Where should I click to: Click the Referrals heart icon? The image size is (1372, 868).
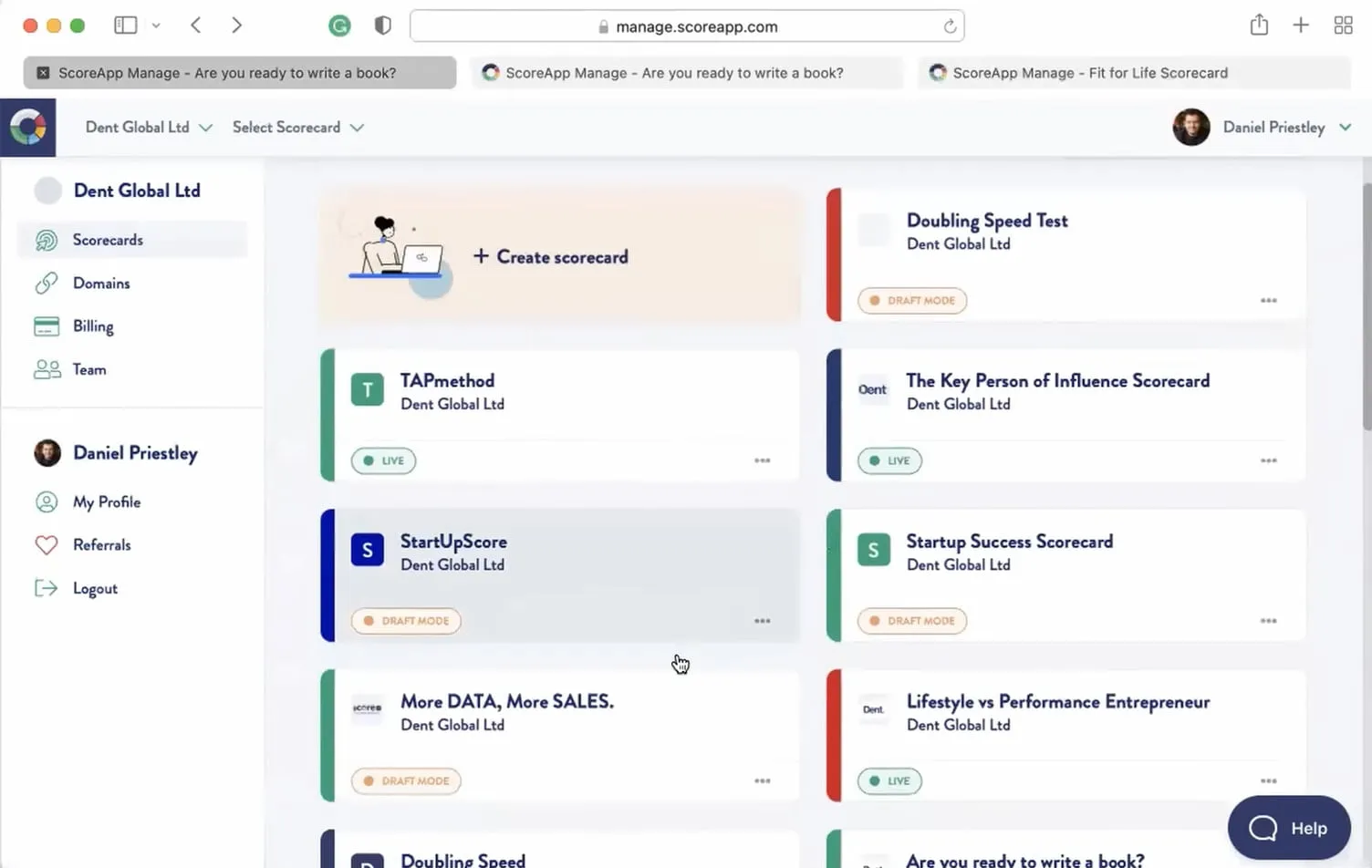click(x=47, y=544)
